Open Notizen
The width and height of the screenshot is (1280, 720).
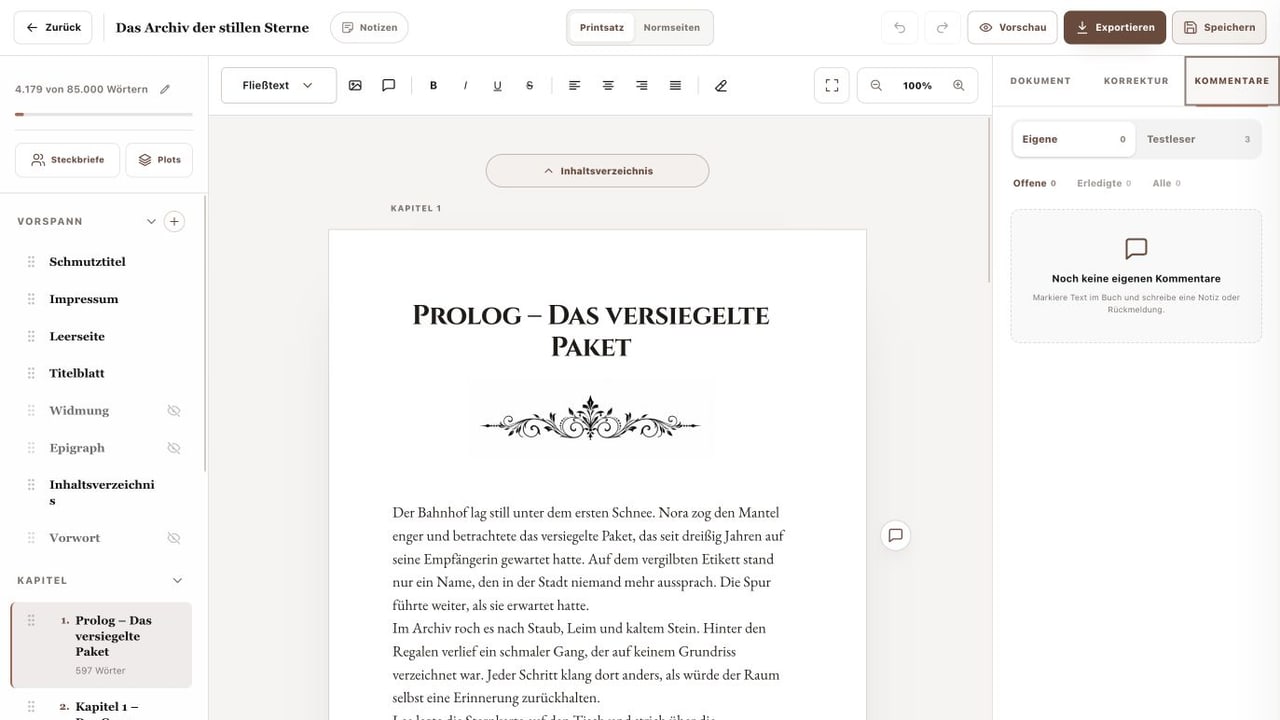click(369, 27)
